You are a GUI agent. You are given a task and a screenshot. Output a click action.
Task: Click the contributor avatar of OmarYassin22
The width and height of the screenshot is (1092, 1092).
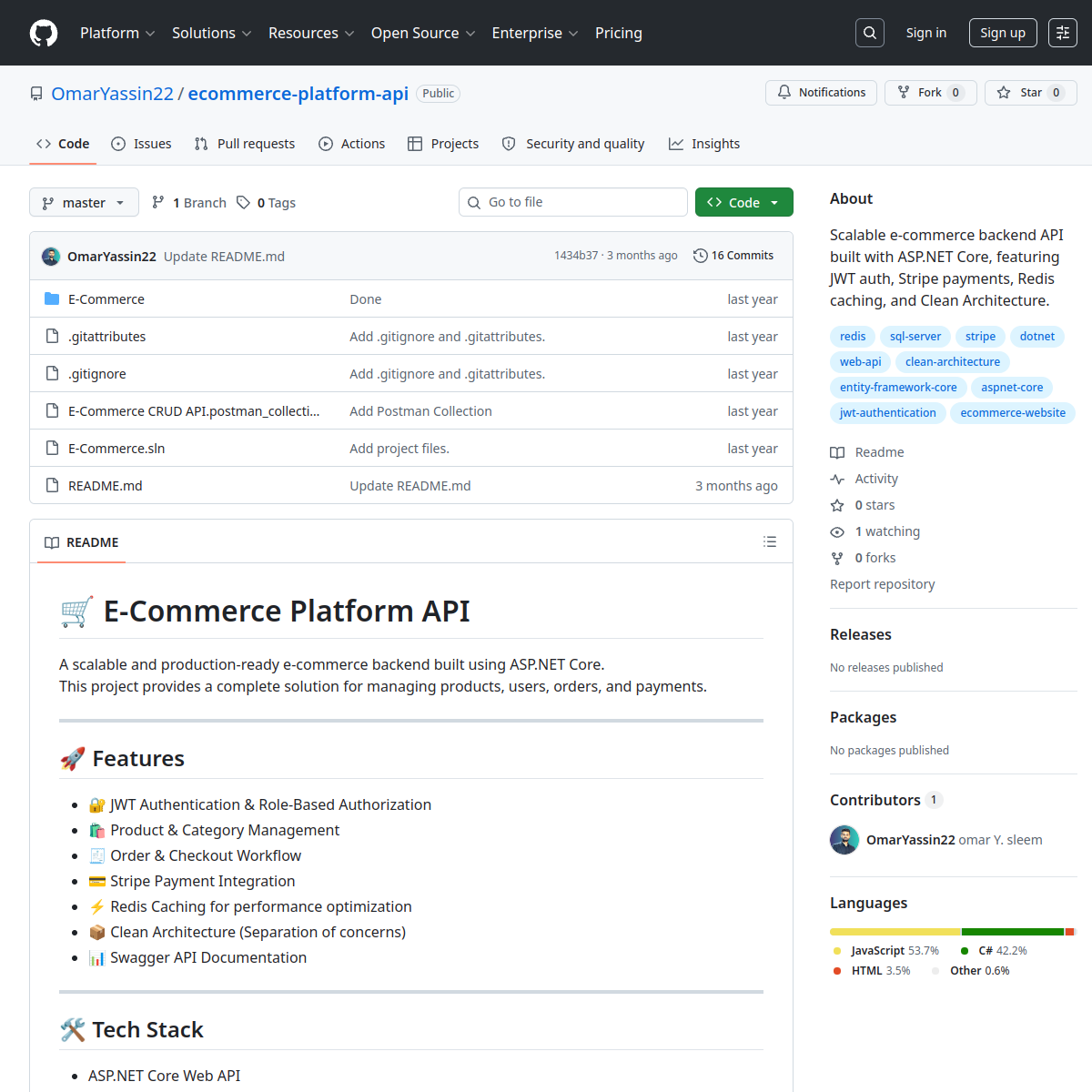844,840
